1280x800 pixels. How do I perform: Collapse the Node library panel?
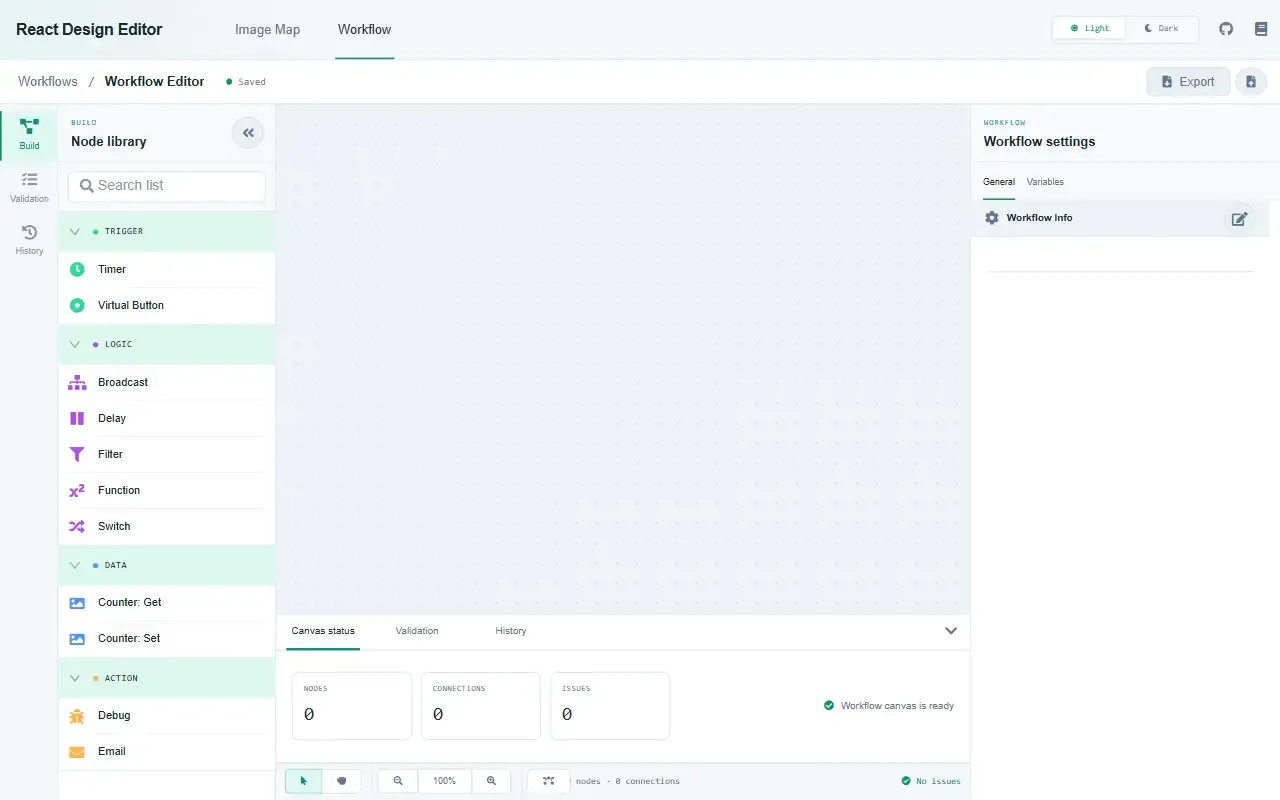tap(248, 132)
